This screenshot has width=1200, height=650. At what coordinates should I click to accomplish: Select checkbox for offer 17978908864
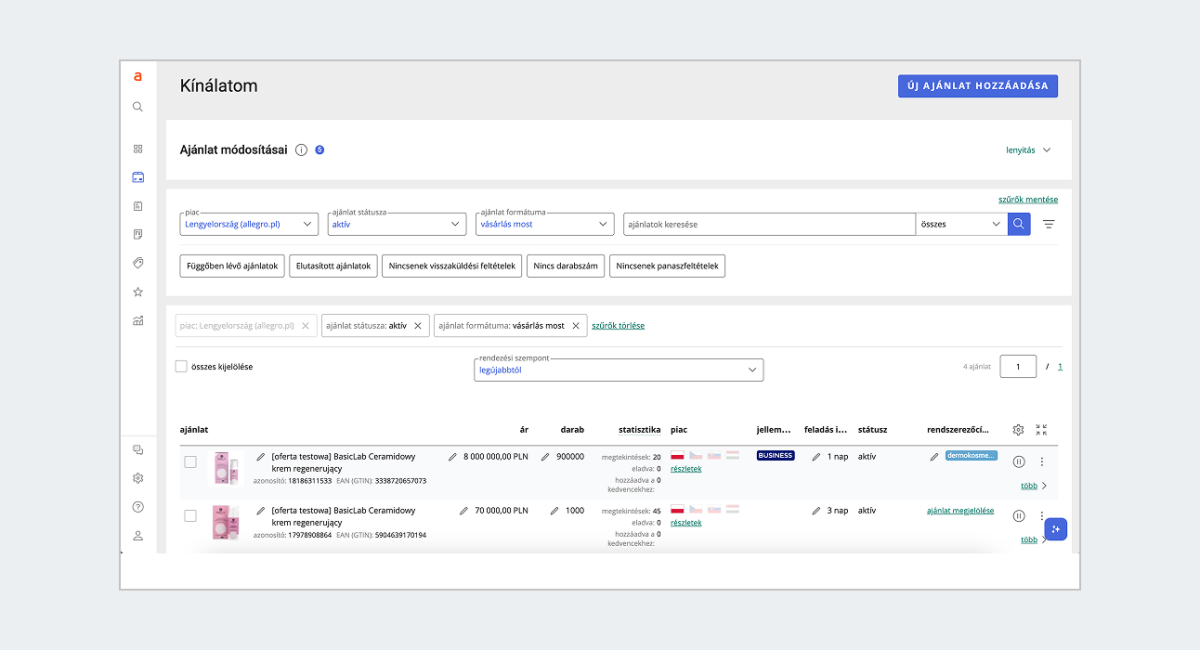[190, 516]
